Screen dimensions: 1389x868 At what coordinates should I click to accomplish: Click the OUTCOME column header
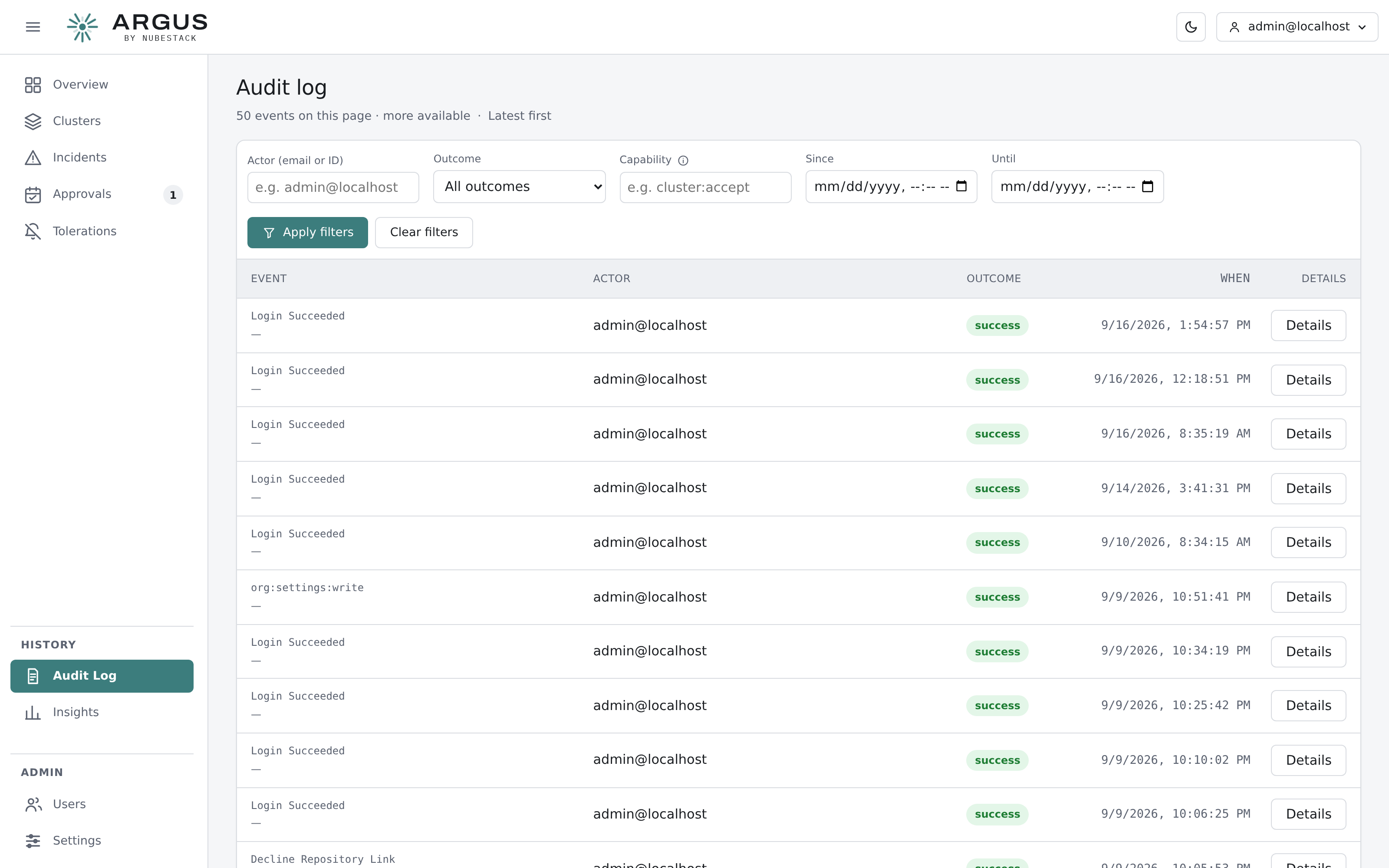click(994, 279)
